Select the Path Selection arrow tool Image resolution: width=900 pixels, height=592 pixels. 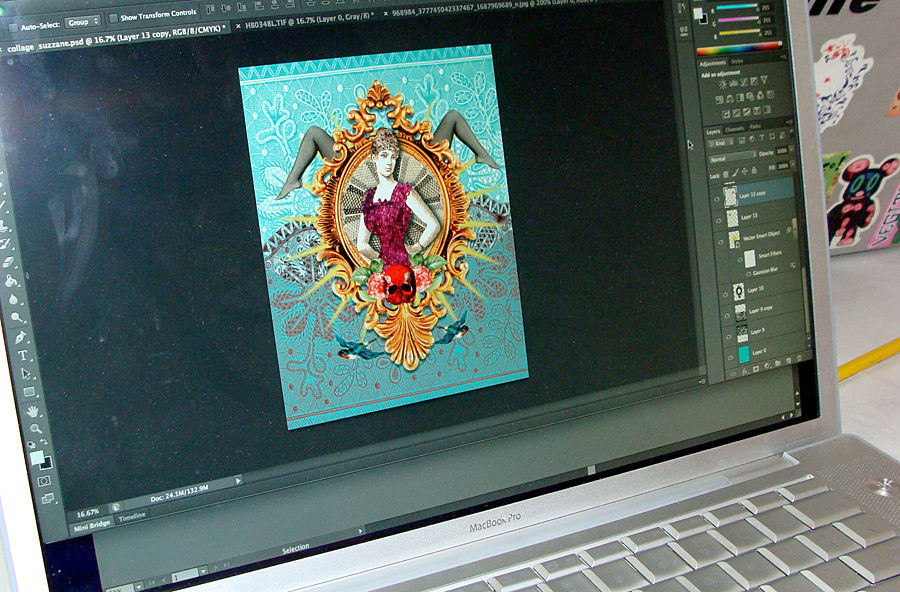click(26, 374)
